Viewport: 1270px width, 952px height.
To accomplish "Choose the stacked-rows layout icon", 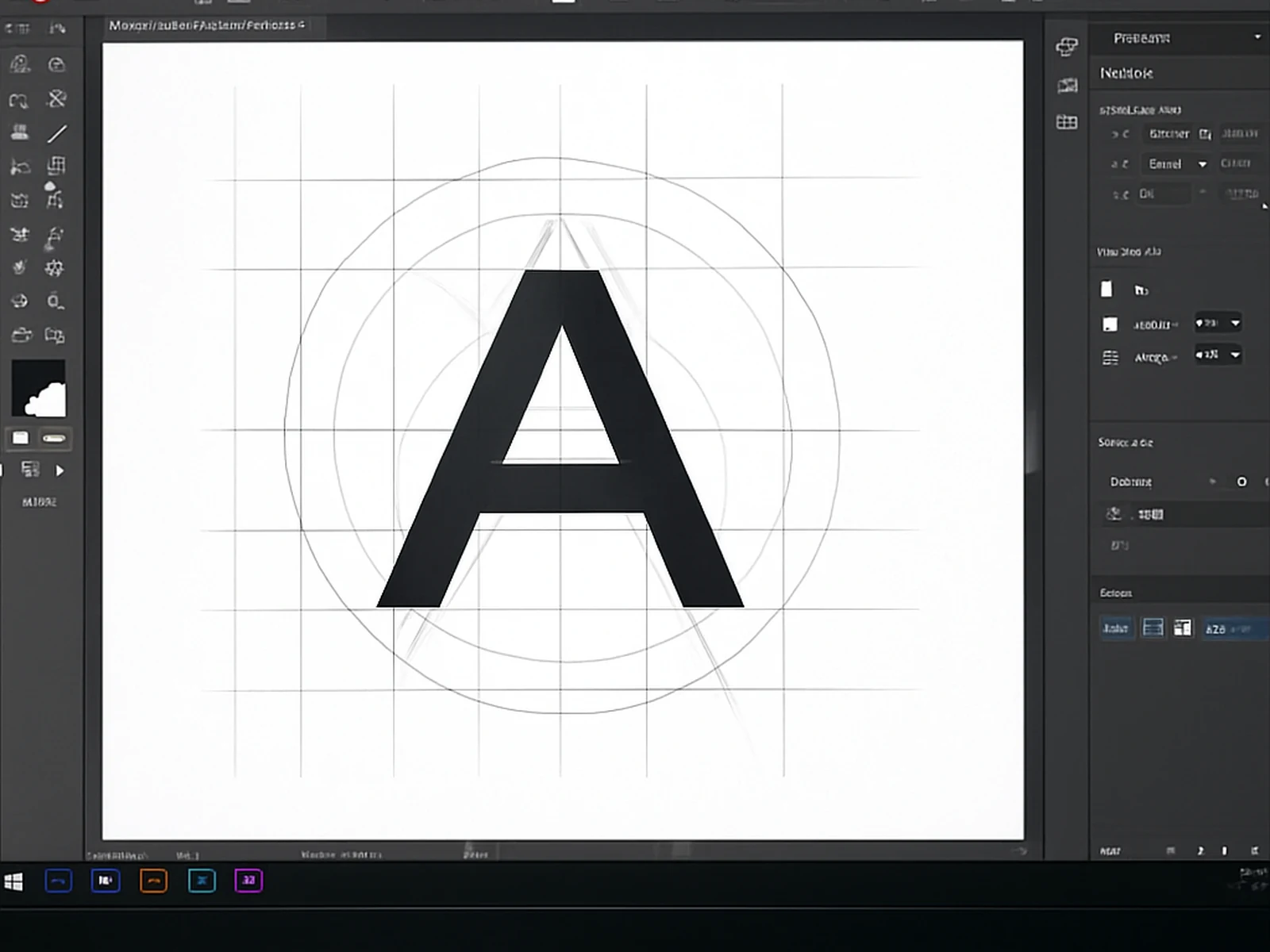I will (1153, 628).
